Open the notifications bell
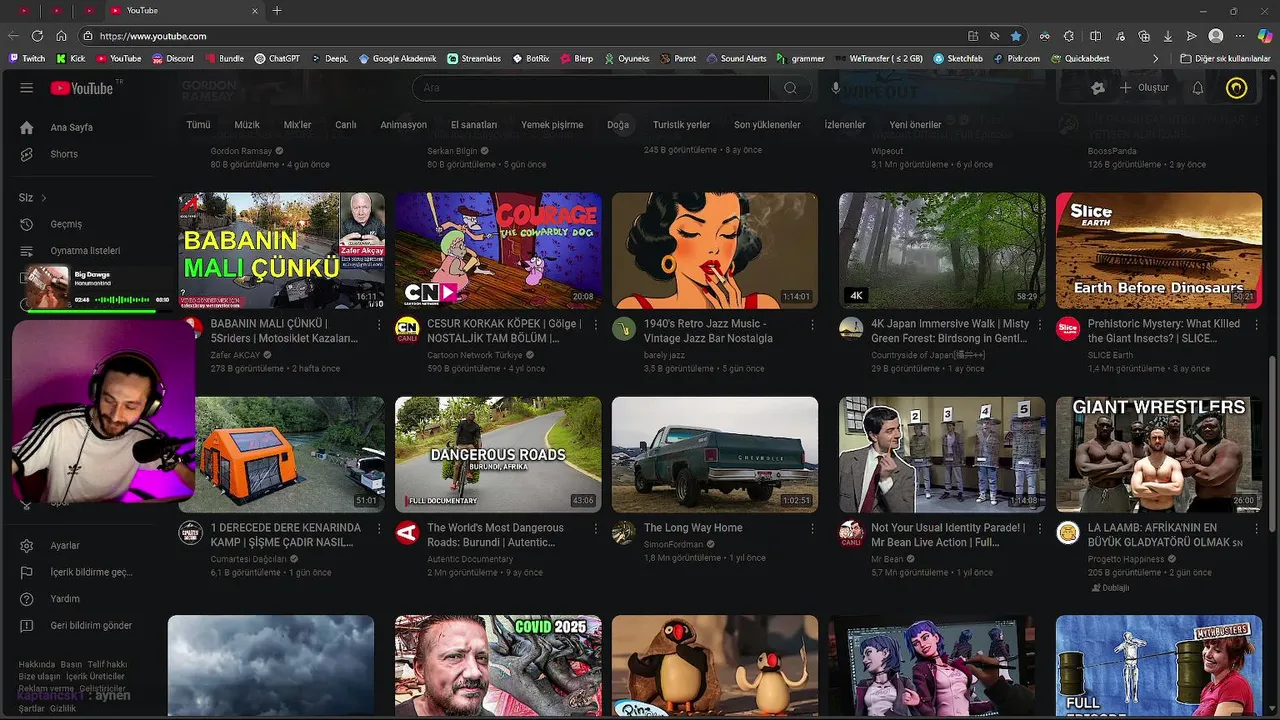 click(1197, 88)
